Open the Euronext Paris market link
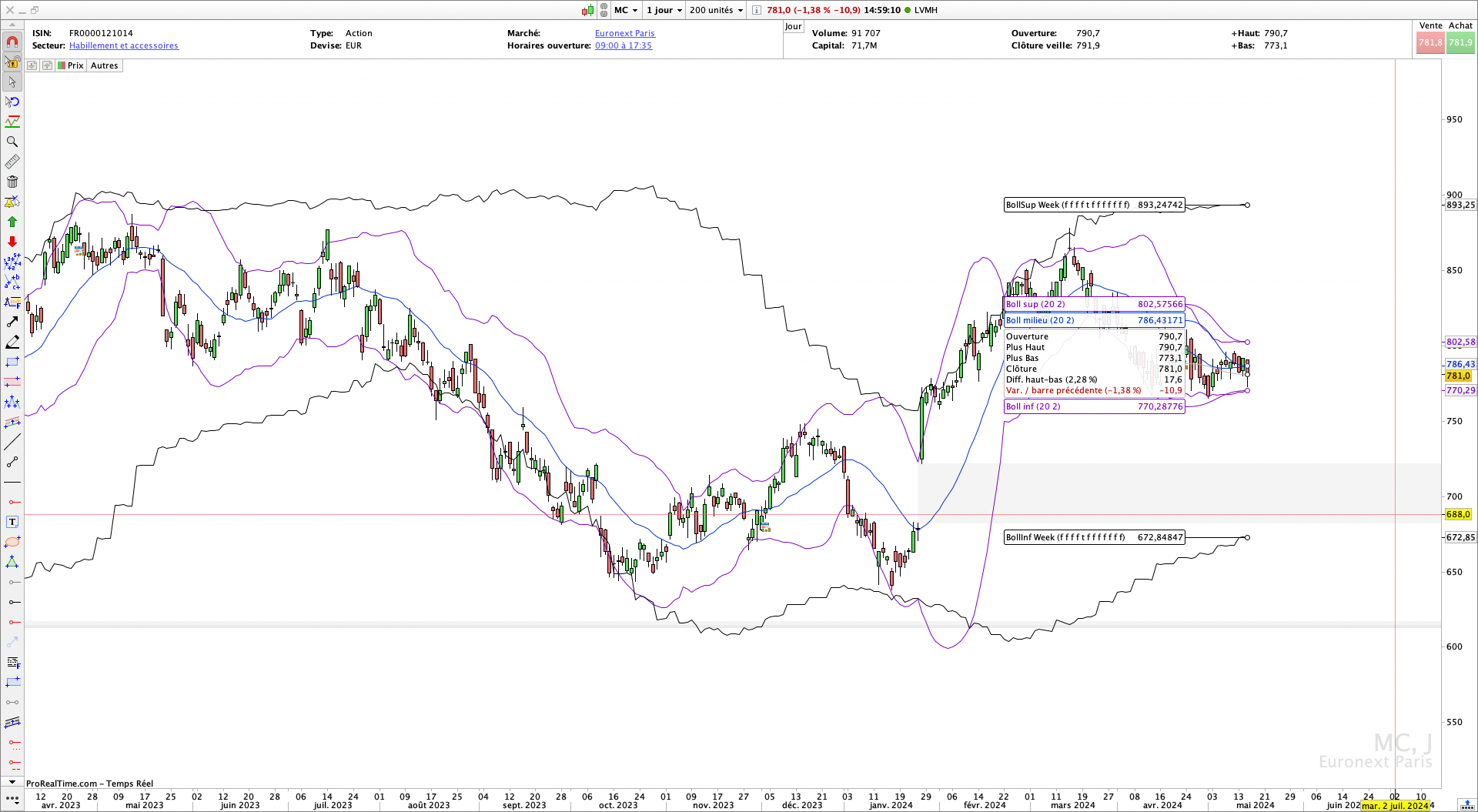The height and width of the screenshot is (812, 1478). (625, 33)
